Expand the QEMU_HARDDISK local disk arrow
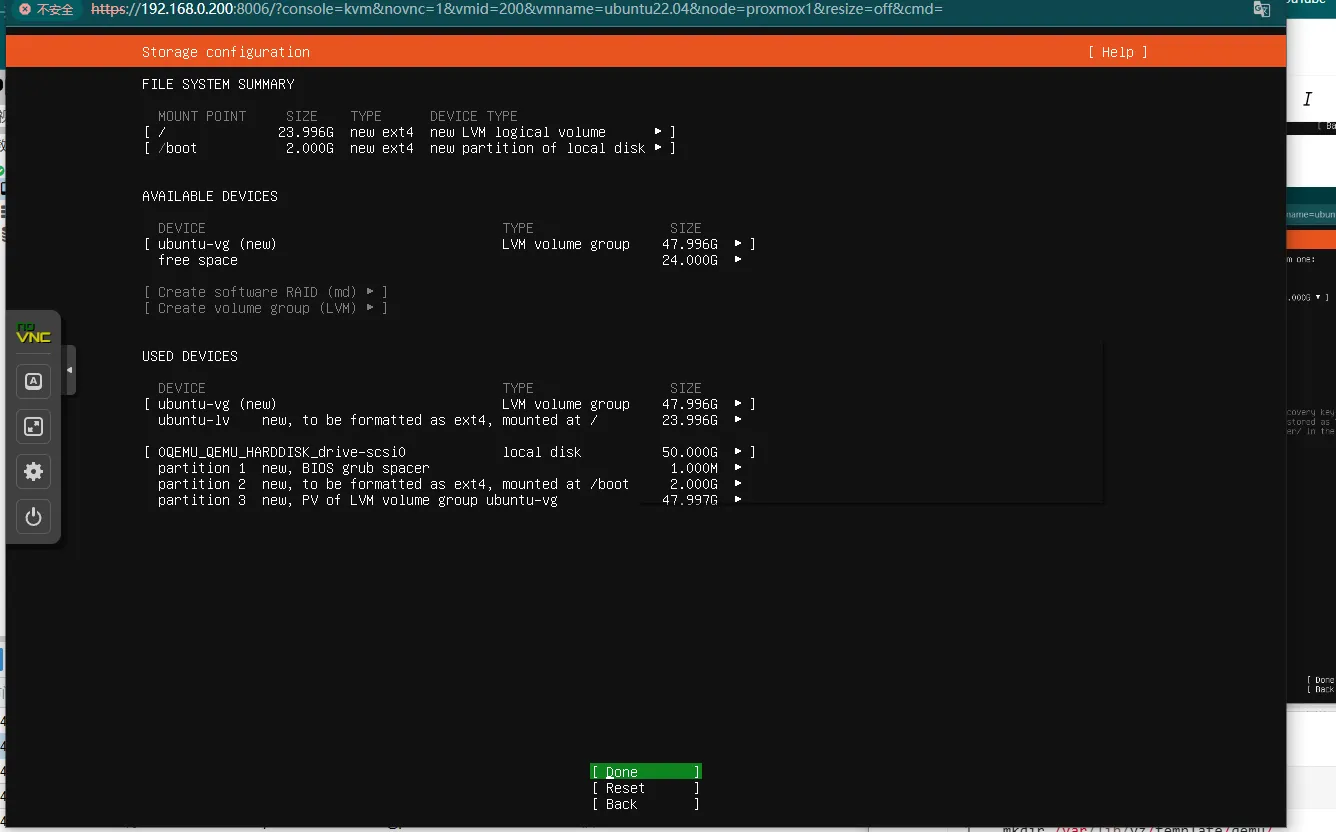Image resolution: width=1336 pixels, height=832 pixels. click(x=738, y=452)
